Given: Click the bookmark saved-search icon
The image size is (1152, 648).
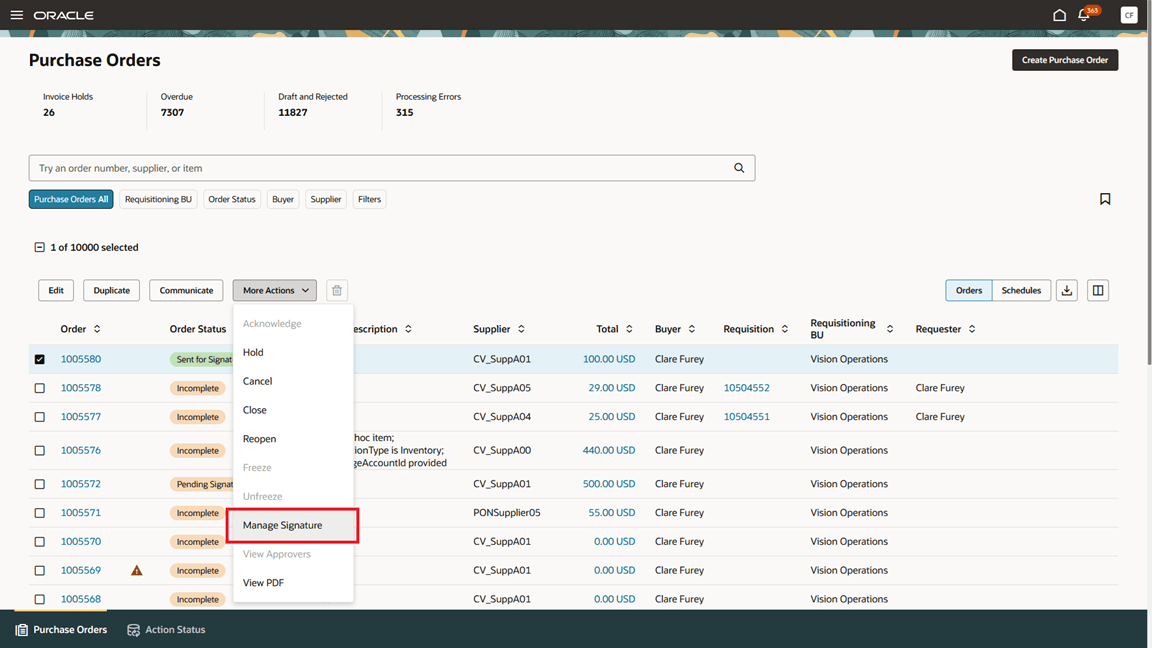Looking at the screenshot, I should coord(1105,198).
